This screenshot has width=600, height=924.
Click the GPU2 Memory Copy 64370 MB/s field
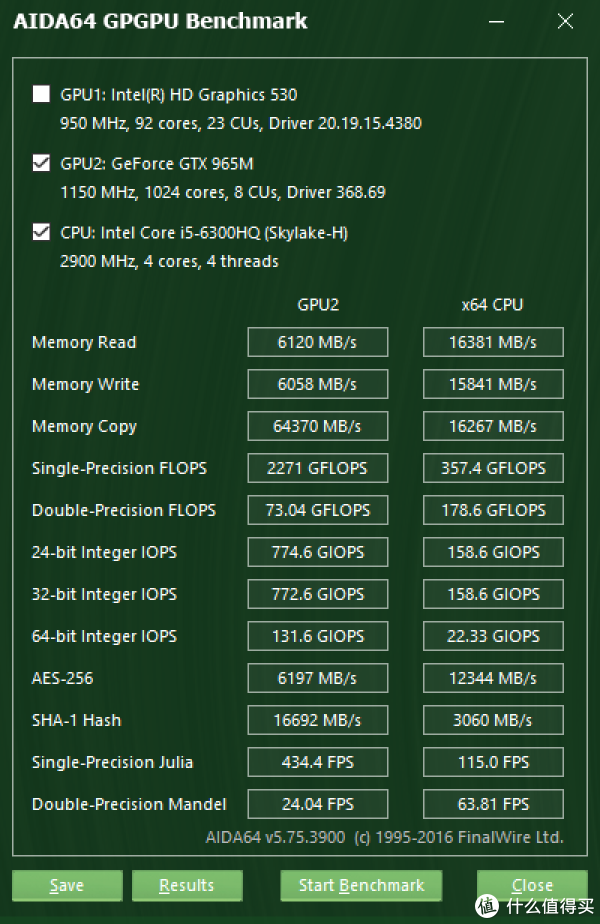coord(318,426)
